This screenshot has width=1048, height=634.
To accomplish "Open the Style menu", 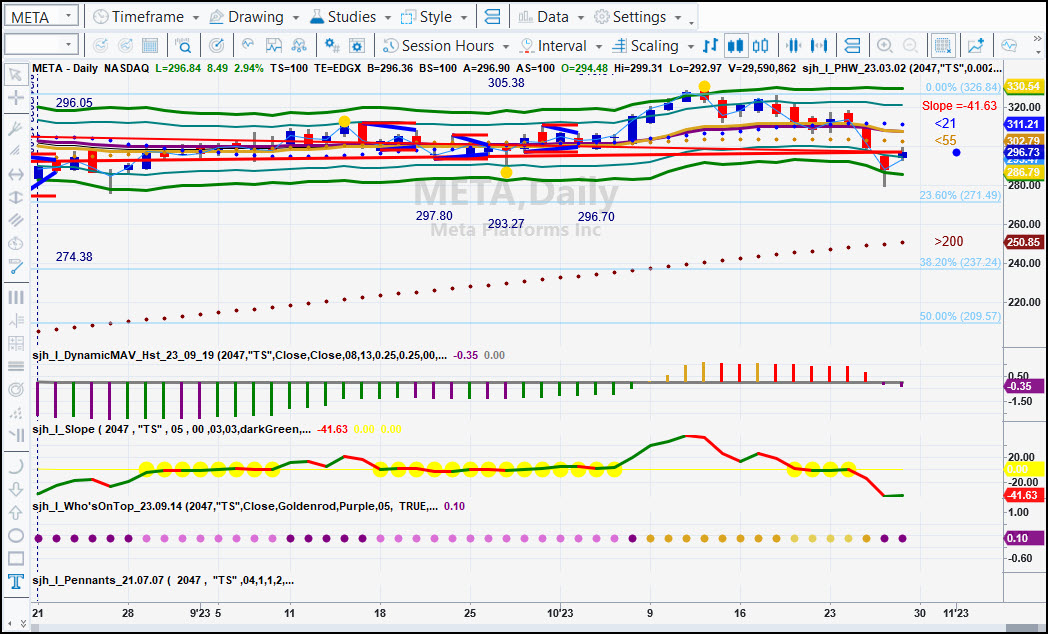I will [427, 17].
